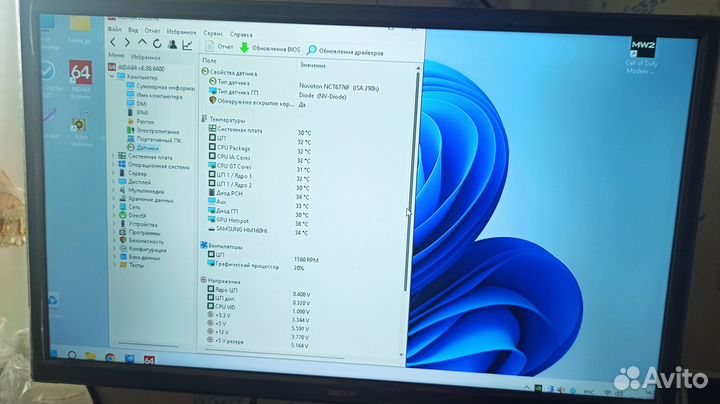
Task: Open the chart graph toolbar icon
Action: click(187, 45)
